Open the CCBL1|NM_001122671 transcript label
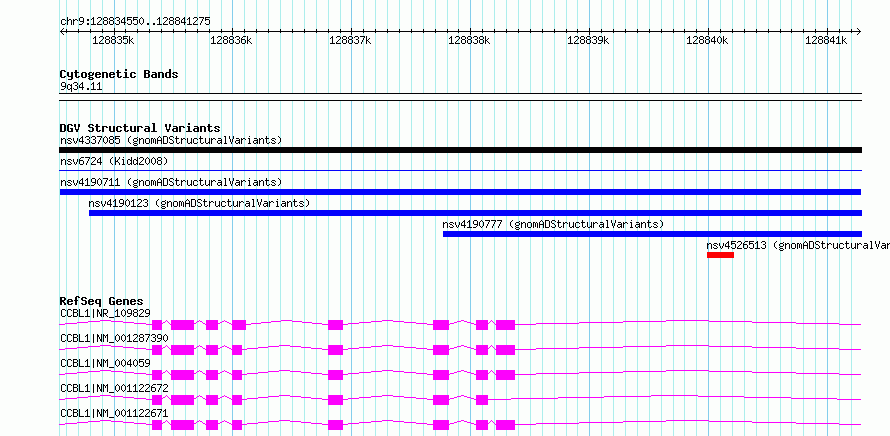Viewport: 890px width, 436px height. click(x=114, y=413)
